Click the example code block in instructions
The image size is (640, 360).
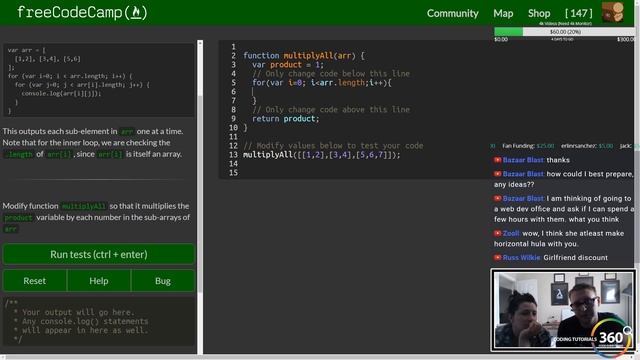[x=99, y=80]
